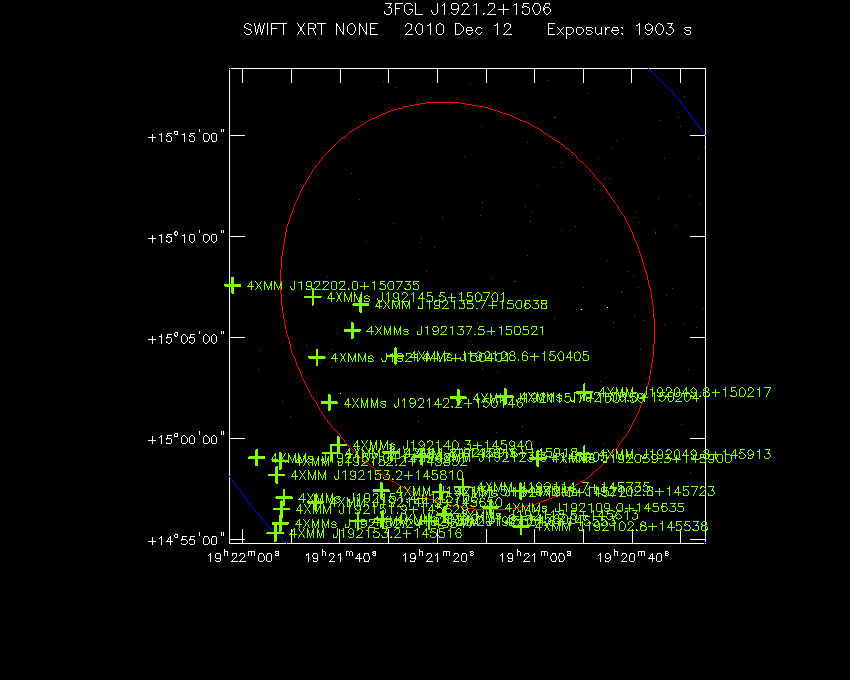Viewport: 850px width, 680px height.
Task: Click cross marker beside 4XMMs J192137.5+150521
Action: [352, 330]
